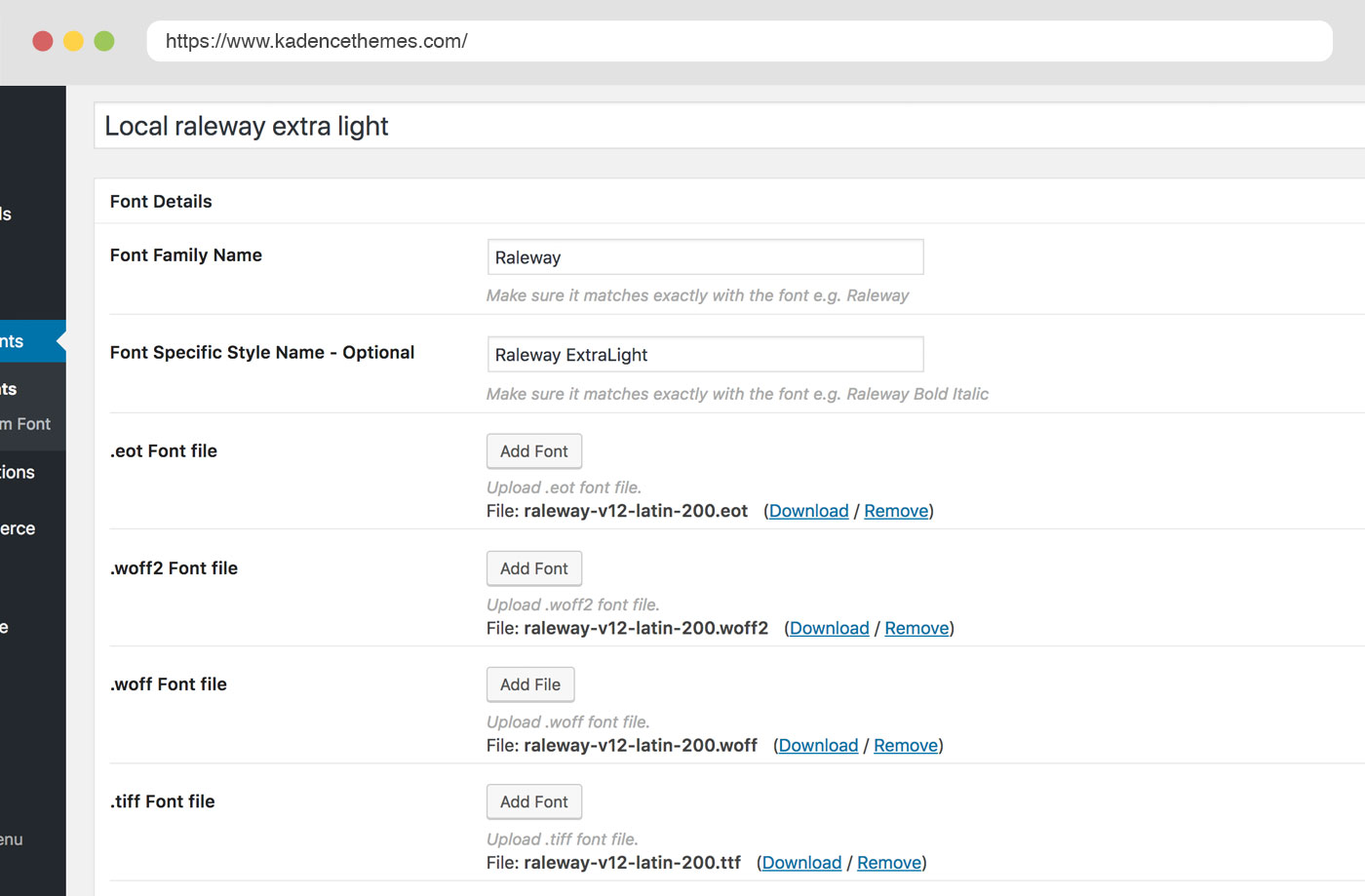Click the '.tiff Font file' label

pos(163,801)
